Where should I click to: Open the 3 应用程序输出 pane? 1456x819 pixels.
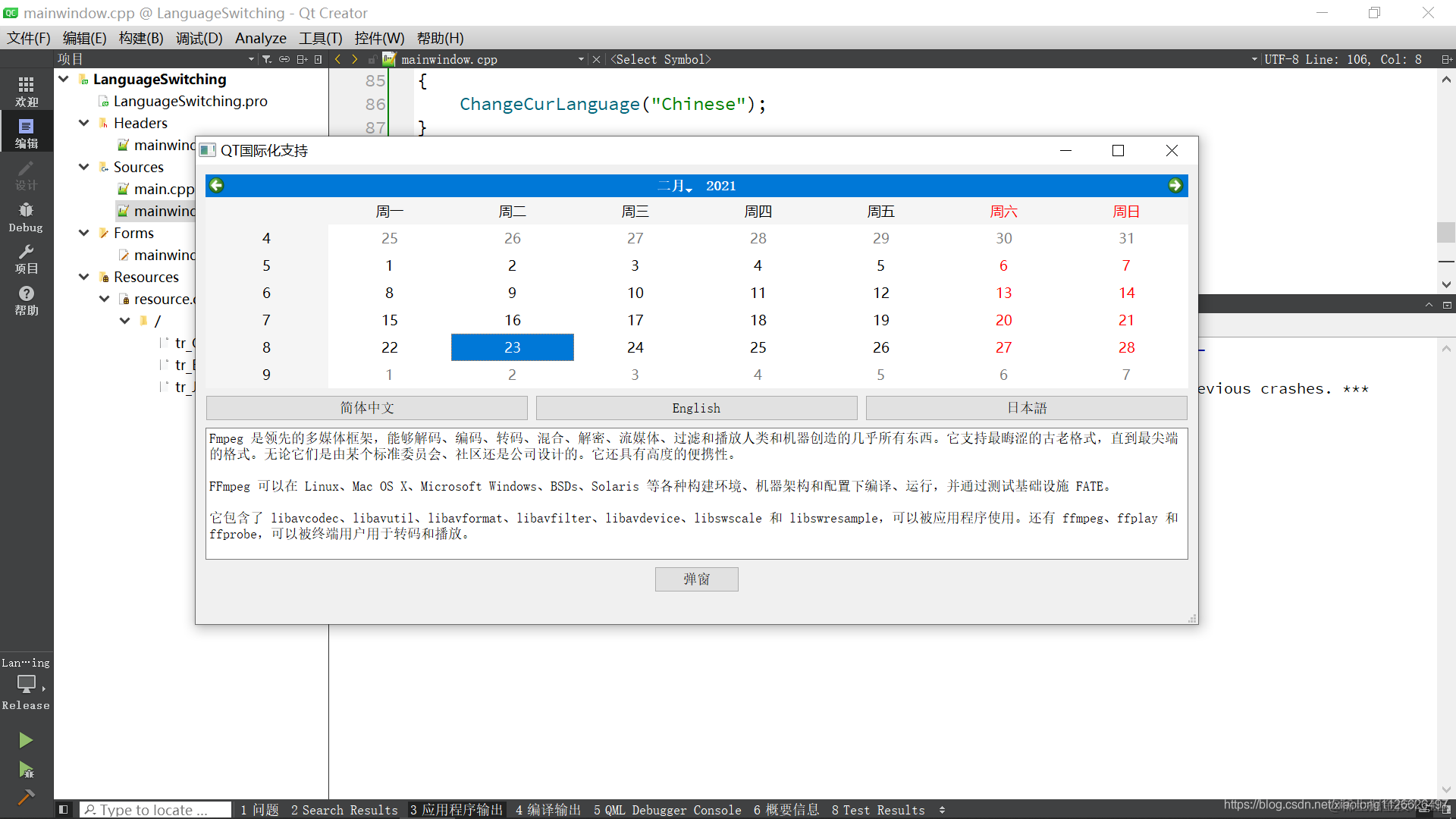457,810
